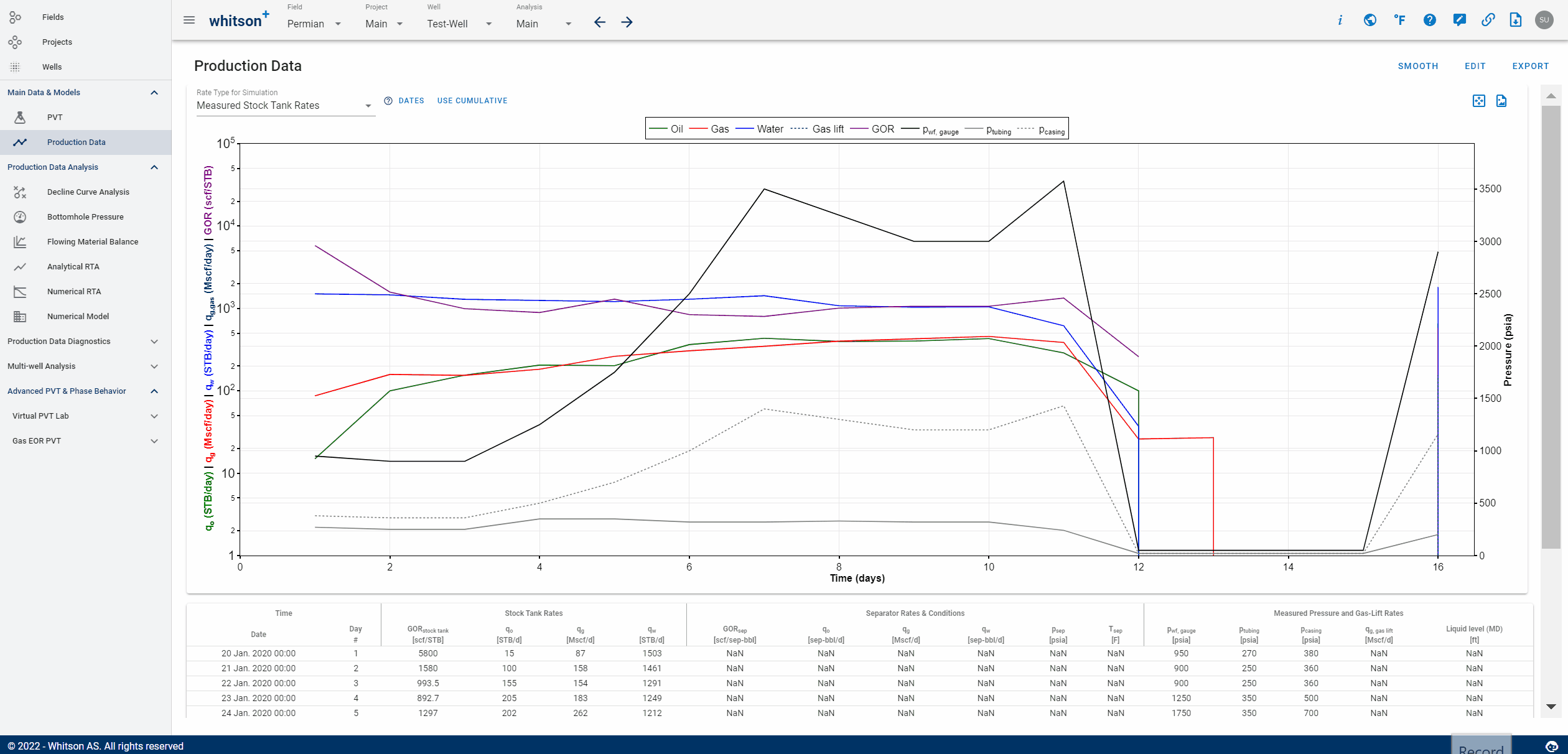Click the support chat icon in footer

coord(1552,746)
